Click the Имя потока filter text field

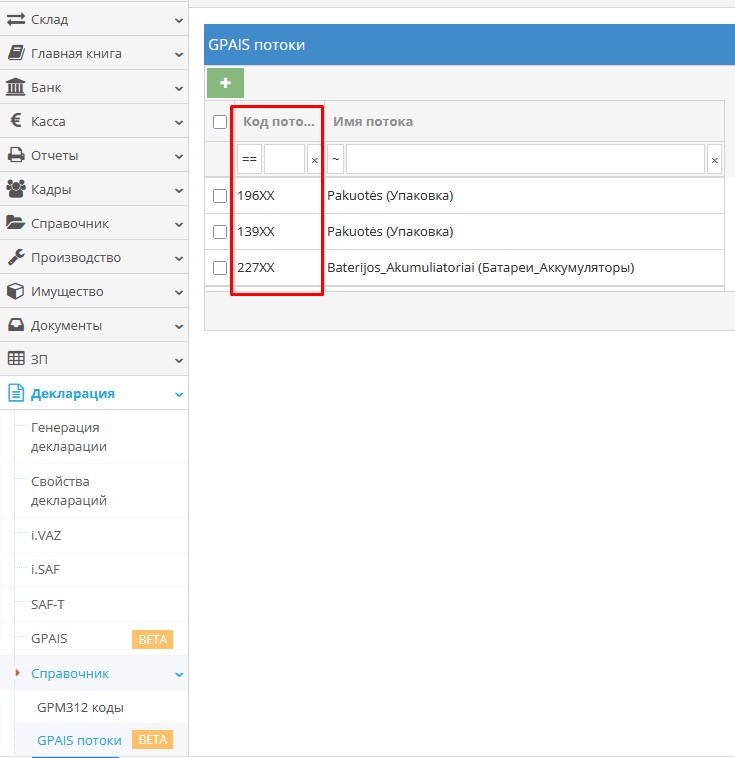coord(525,159)
